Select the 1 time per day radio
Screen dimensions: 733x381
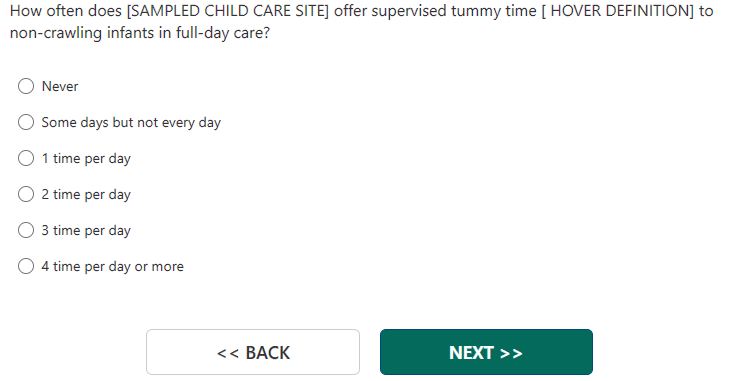[26, 158]
